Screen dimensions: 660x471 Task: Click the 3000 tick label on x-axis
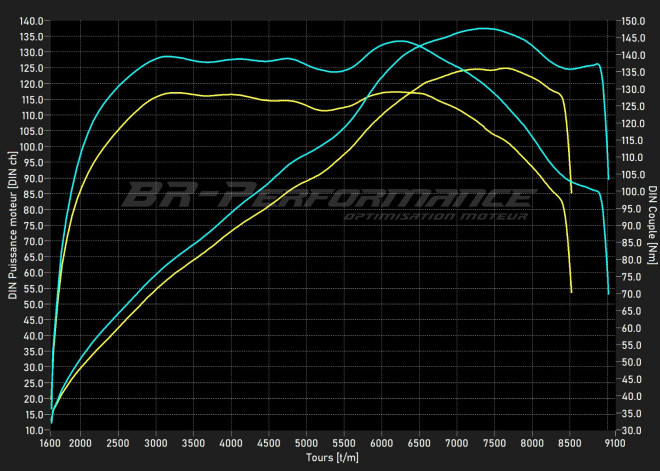(x=156, y=443)
